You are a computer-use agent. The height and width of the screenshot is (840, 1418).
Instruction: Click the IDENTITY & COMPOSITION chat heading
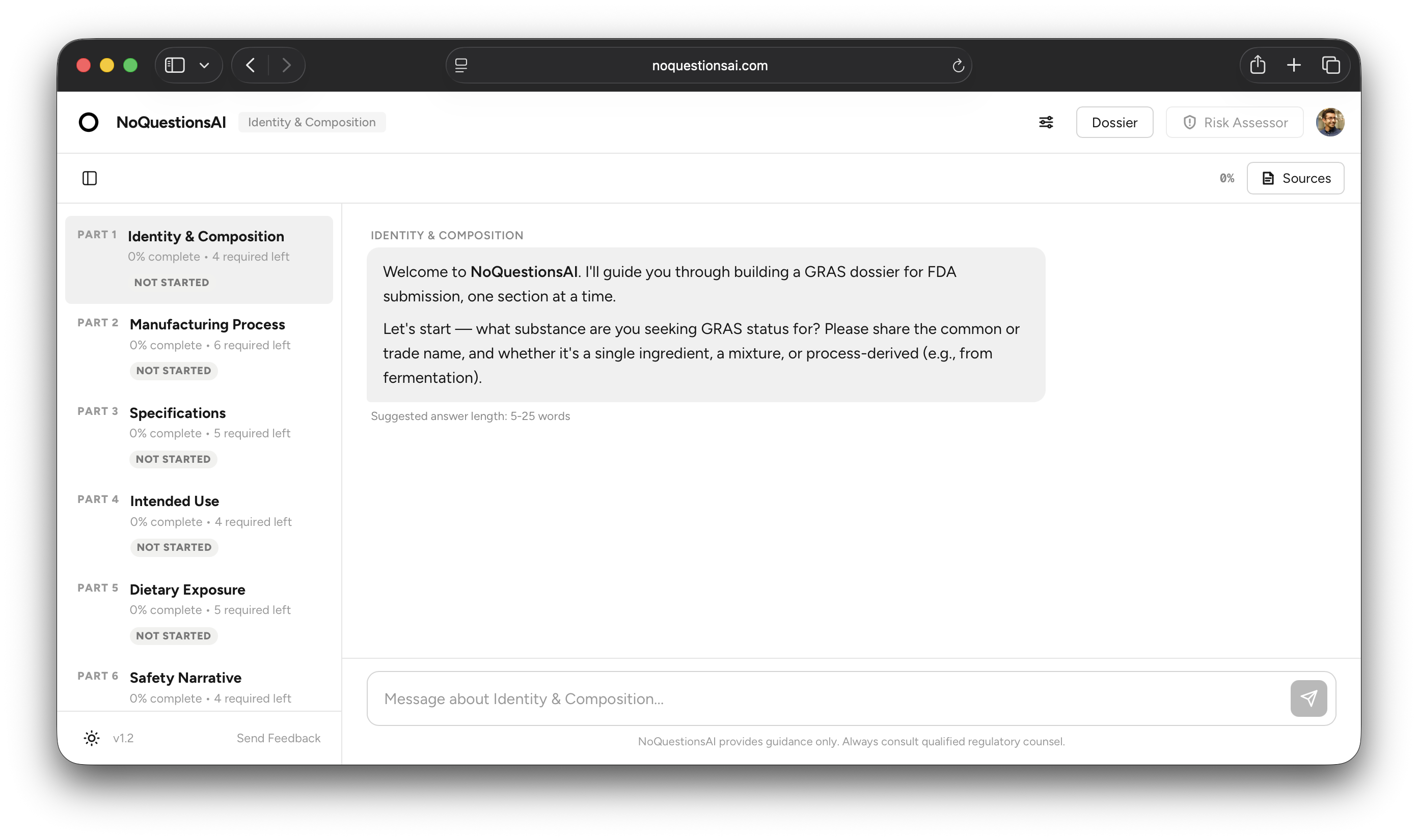447,235
